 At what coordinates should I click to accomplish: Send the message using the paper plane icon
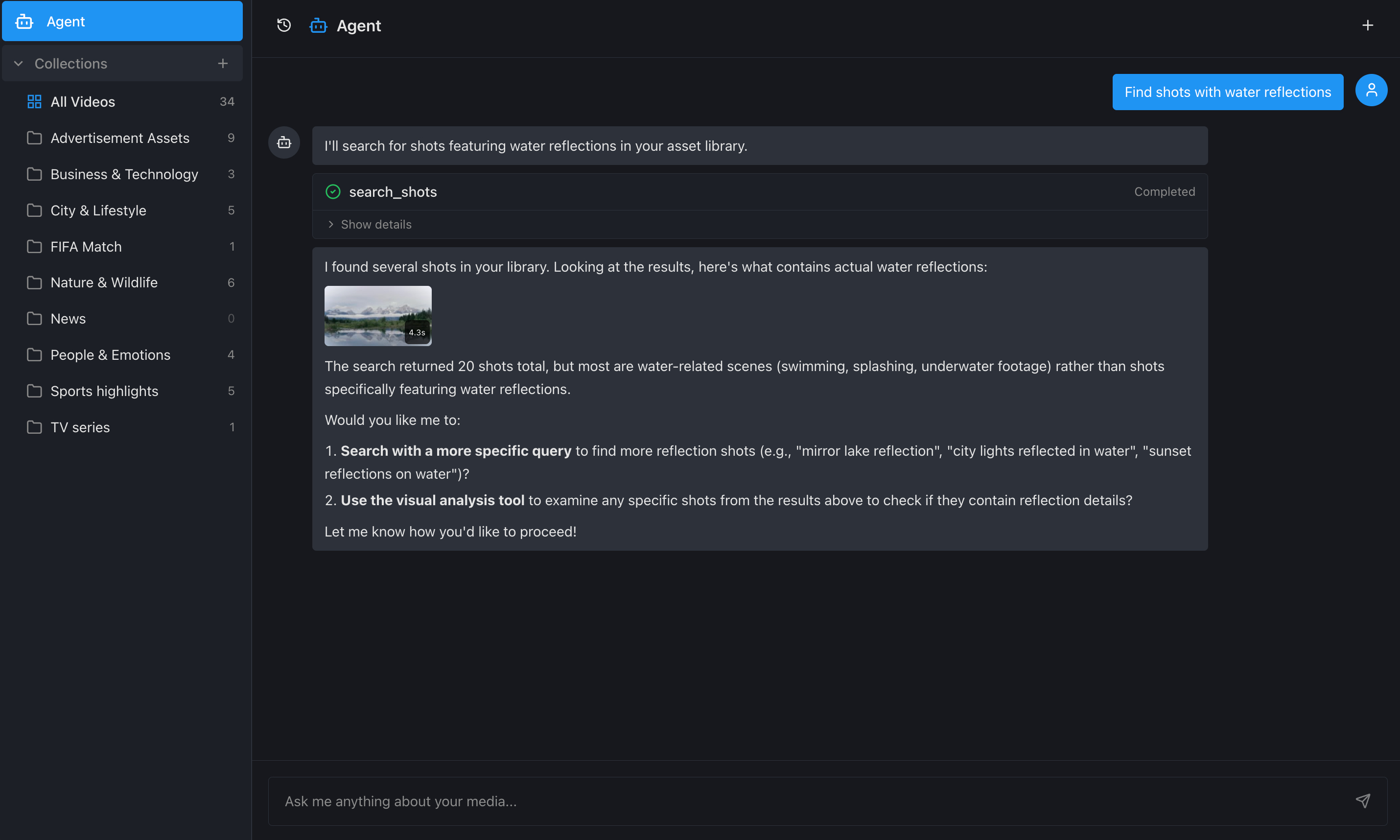(x=1363, y=801)
